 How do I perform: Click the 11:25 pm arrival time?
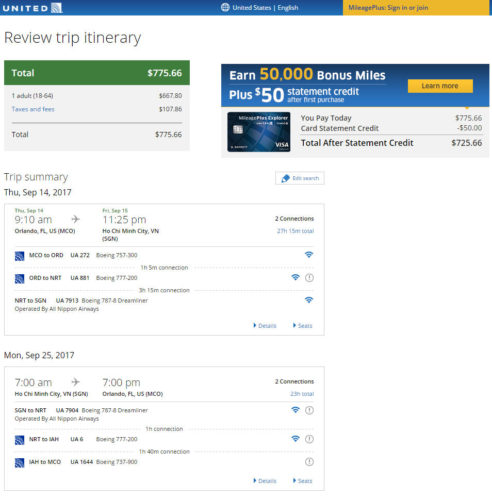124,220
